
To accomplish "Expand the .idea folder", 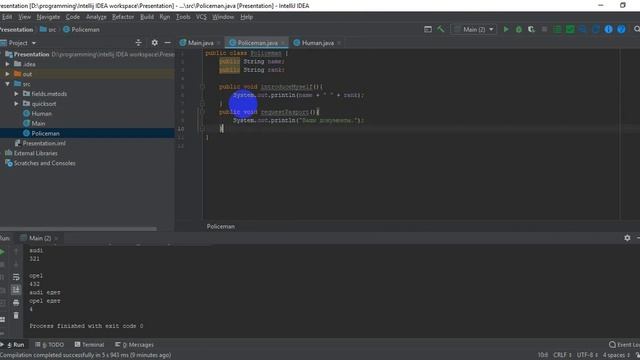I will pyautogui.click(x=8, y=64).
